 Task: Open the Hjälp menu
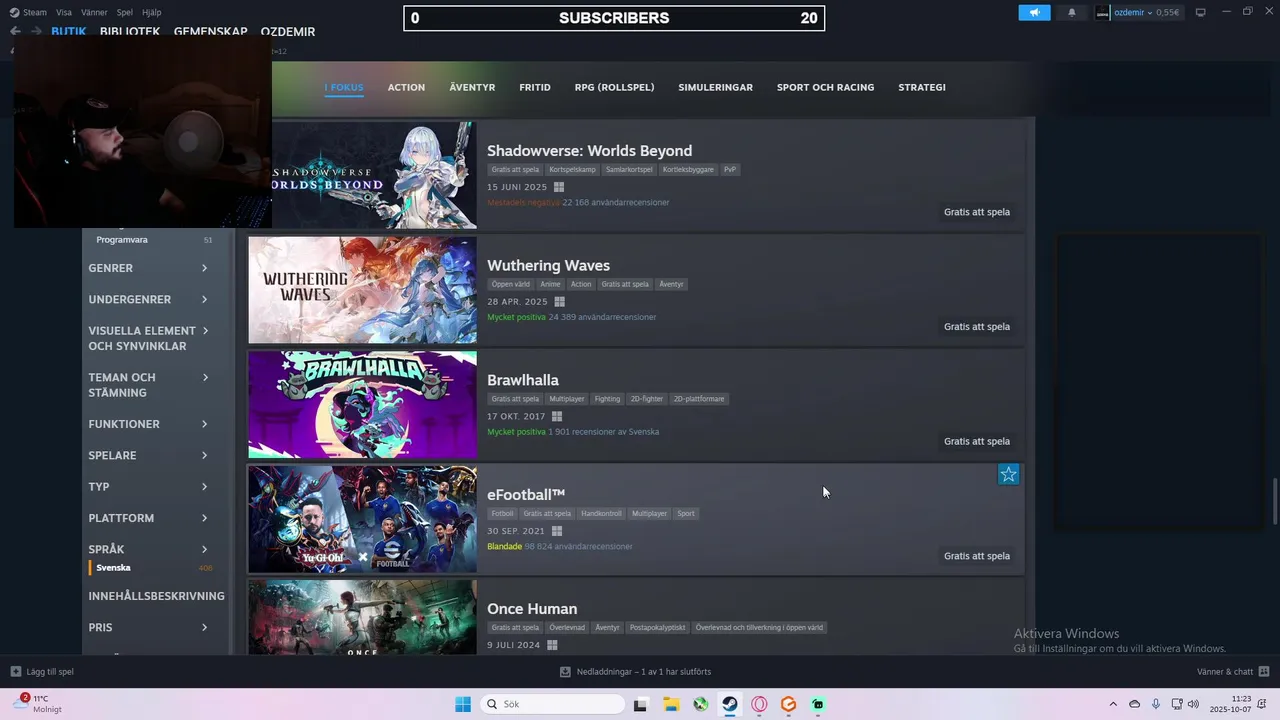pyautogui.click(x=152, y=12)
